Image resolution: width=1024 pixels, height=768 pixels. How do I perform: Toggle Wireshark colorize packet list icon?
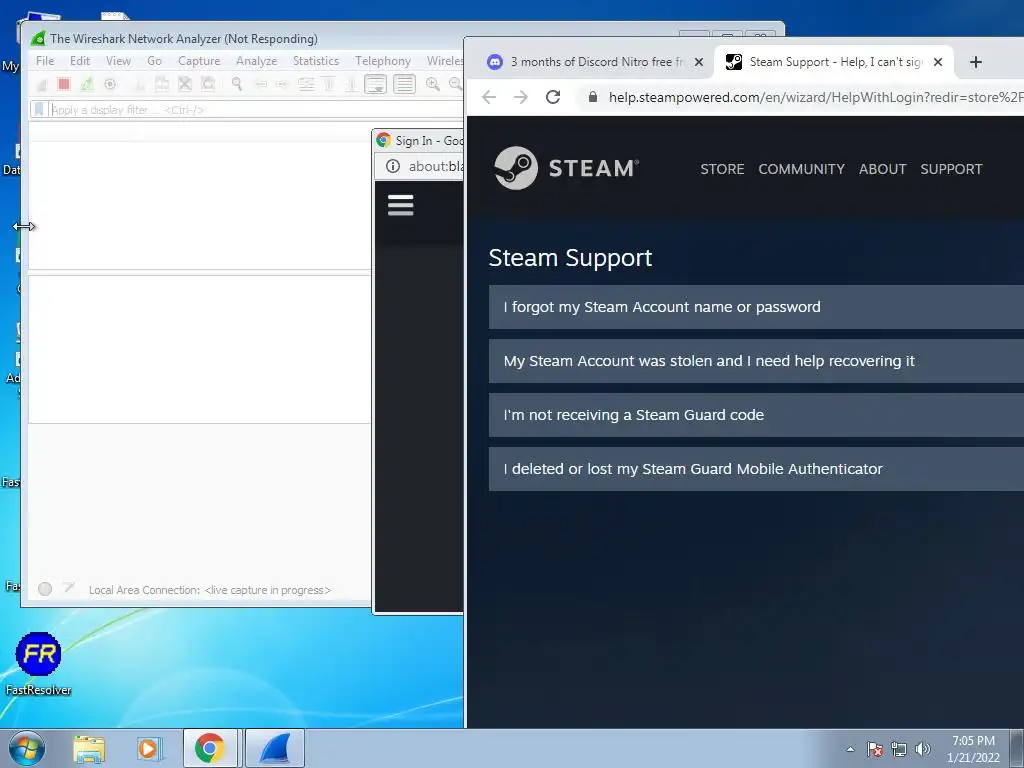(404, 84)
